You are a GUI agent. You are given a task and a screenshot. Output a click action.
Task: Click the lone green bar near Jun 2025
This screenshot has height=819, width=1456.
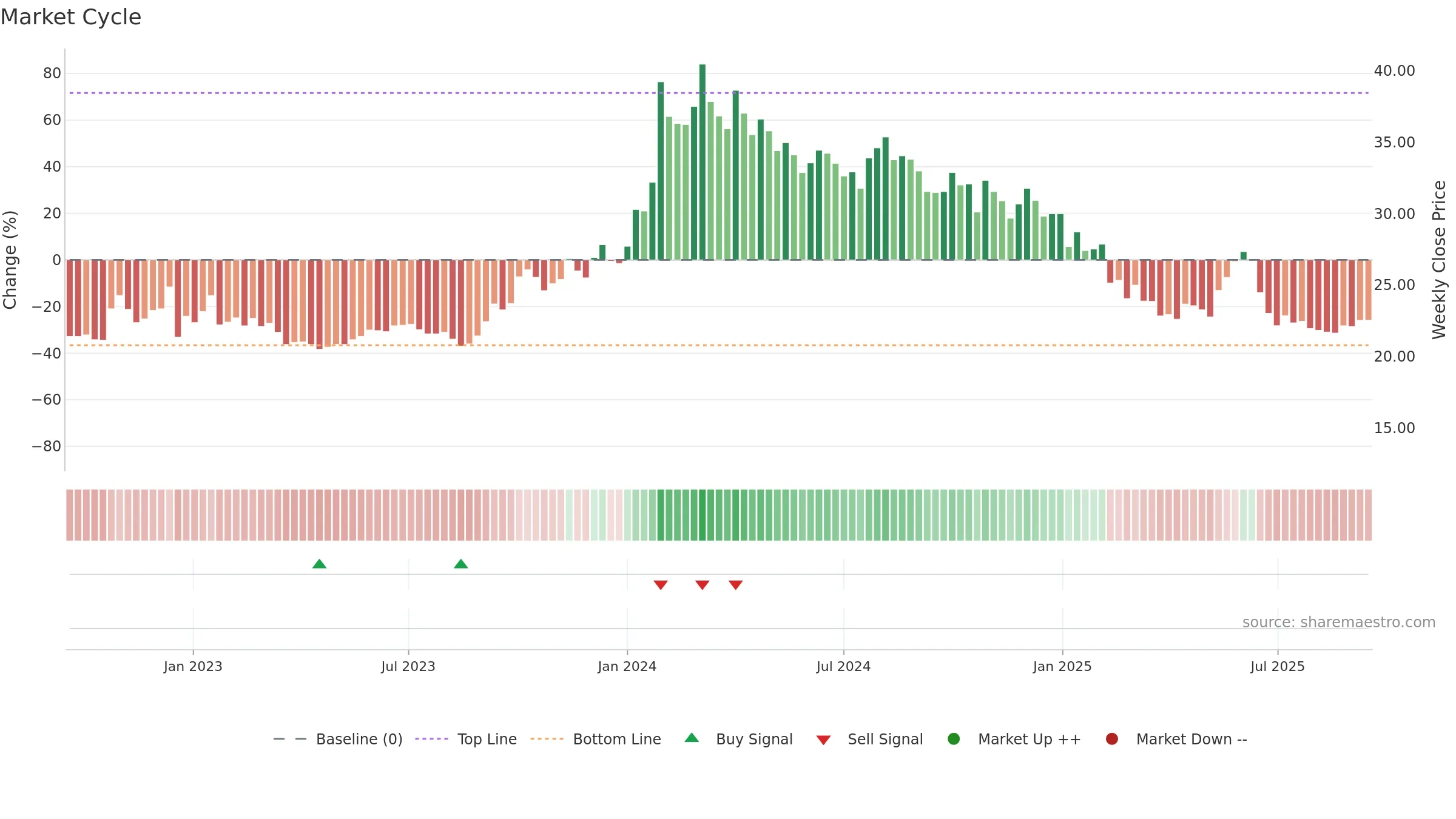pos(1244,256)
